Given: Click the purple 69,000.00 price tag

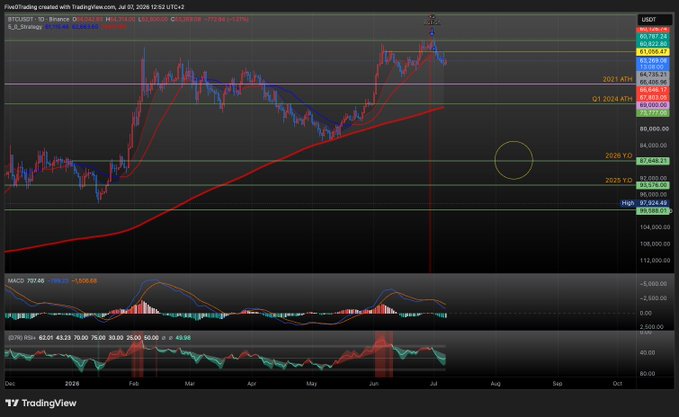Looking at the screenshot, I should point(653,105).
